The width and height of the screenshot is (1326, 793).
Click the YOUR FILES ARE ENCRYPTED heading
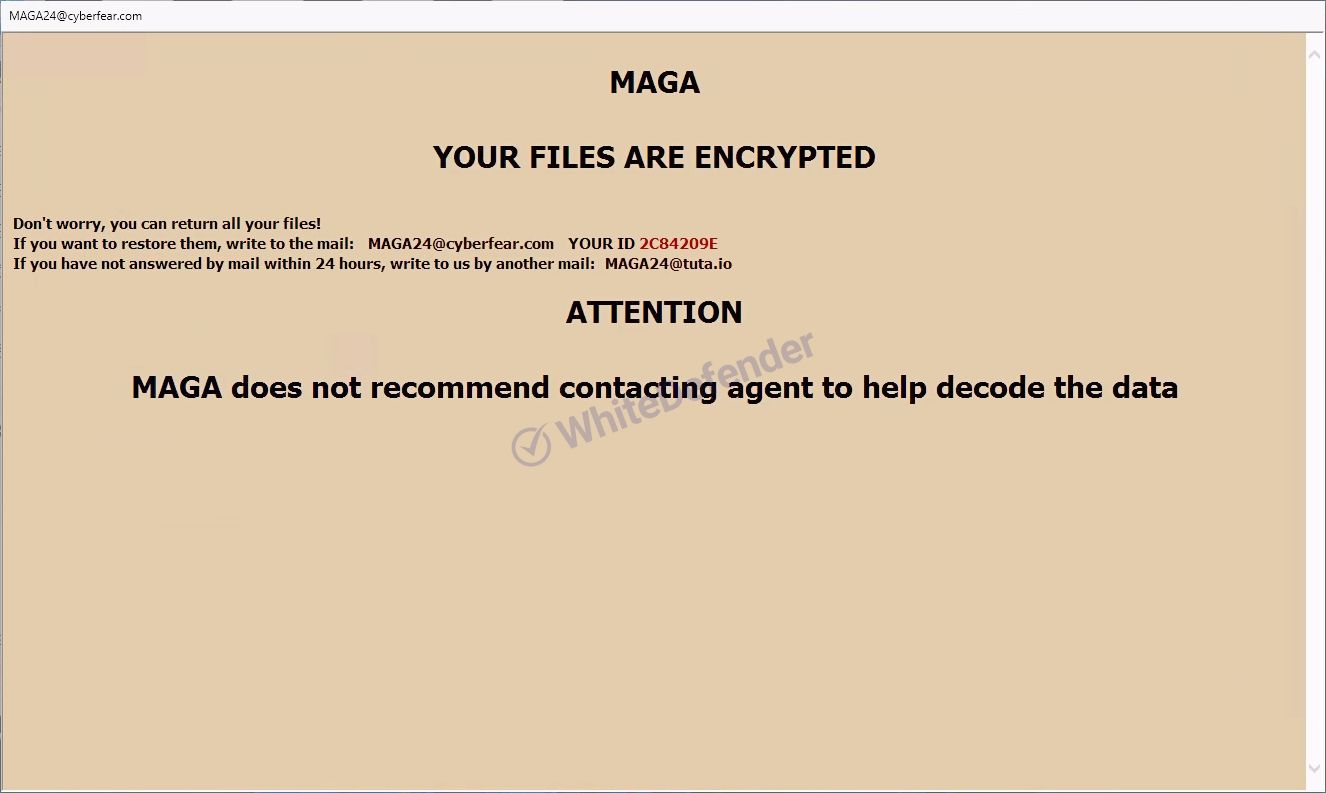(654, 157)
